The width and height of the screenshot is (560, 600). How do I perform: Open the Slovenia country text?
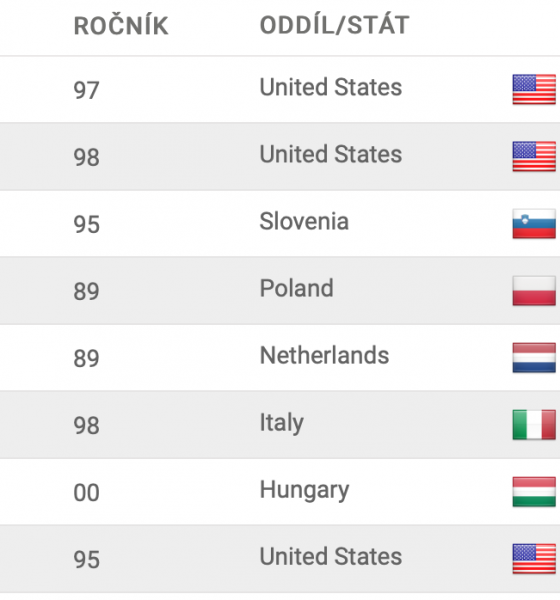coord(304,221)
